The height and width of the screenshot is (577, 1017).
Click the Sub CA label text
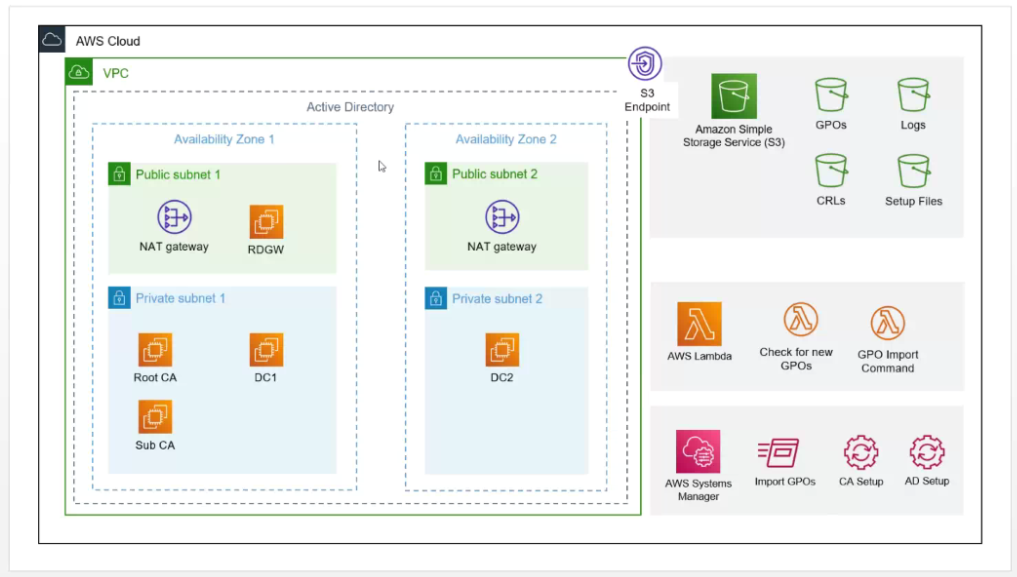(155, 445)
